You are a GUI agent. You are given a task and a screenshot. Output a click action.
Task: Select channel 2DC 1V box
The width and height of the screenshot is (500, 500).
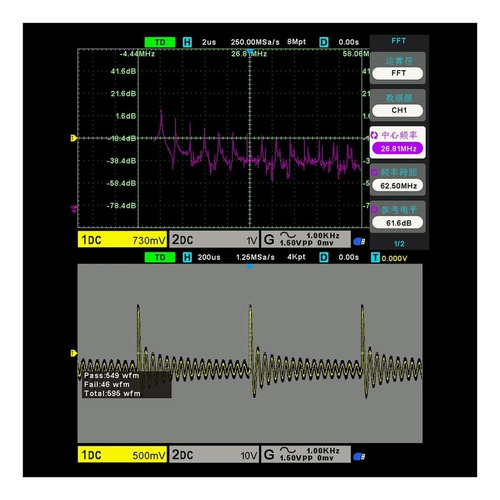[x=214, y=240]
